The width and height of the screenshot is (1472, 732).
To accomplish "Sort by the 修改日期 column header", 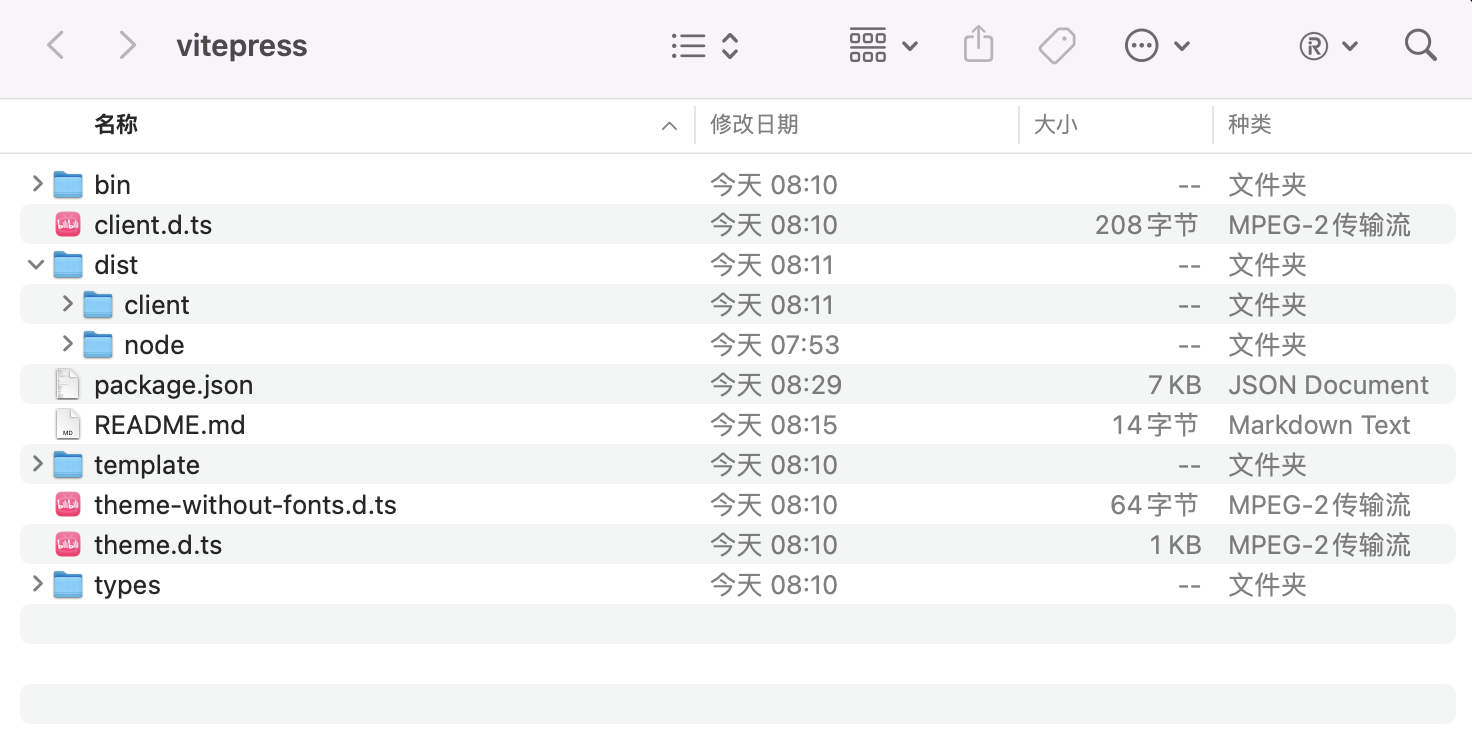I will tap(754, 125).
